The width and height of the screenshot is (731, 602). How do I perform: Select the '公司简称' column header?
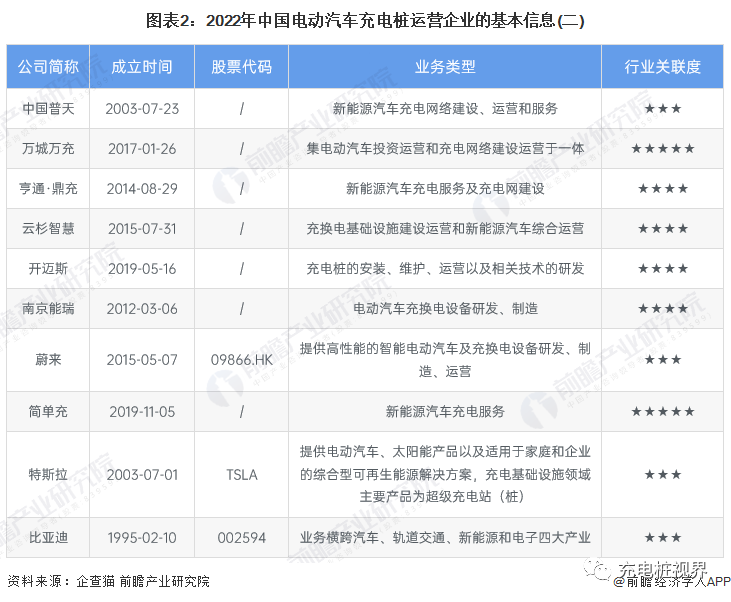coord(48,67)
